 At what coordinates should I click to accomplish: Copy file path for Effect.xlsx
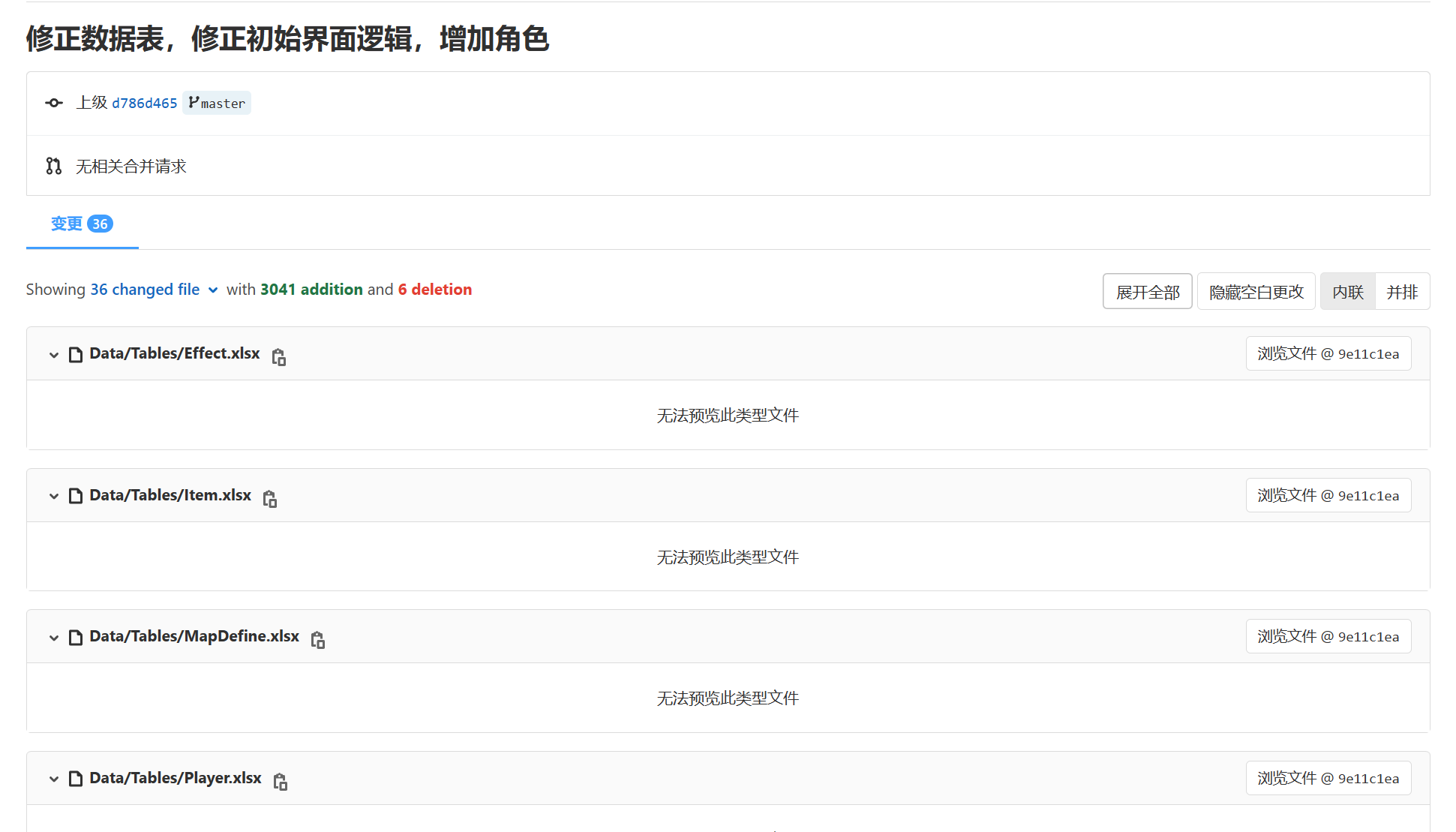coord(279,357)
